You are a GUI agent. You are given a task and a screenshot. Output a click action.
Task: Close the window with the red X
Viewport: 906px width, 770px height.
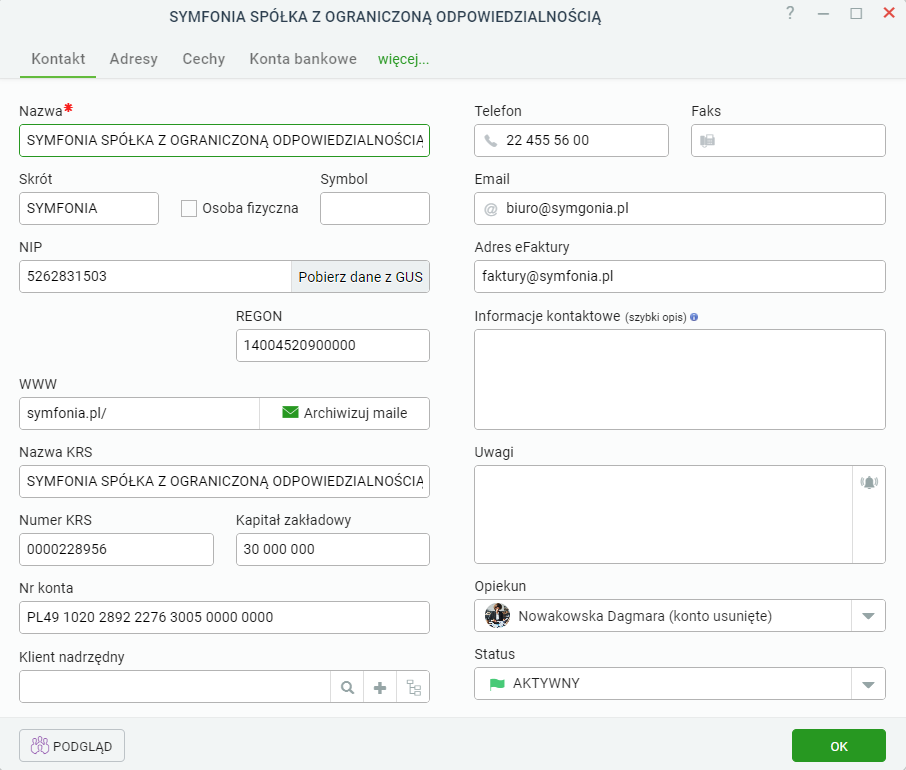pyautogui.click(x=889, y=13)
